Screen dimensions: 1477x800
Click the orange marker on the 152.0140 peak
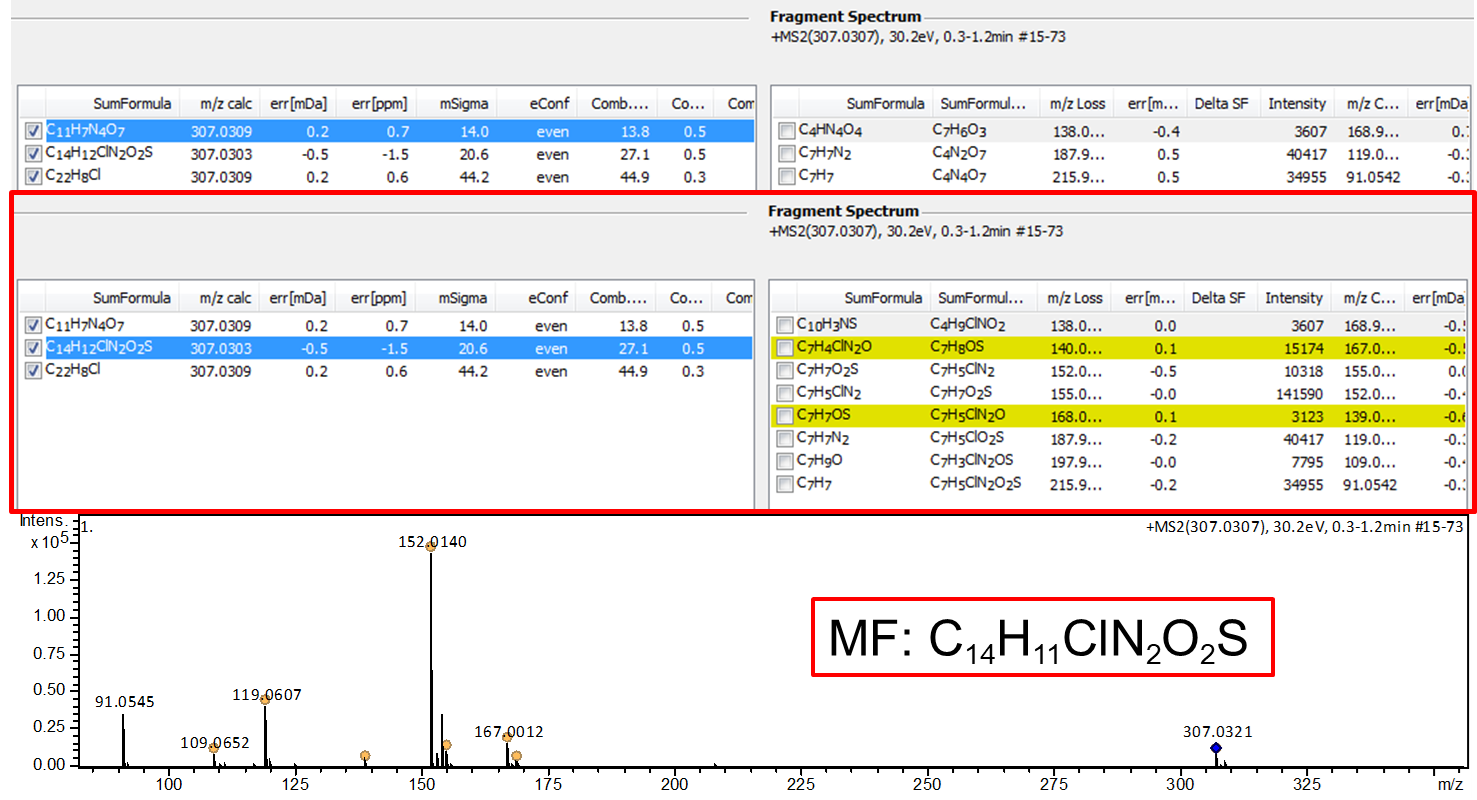(431, 546)
